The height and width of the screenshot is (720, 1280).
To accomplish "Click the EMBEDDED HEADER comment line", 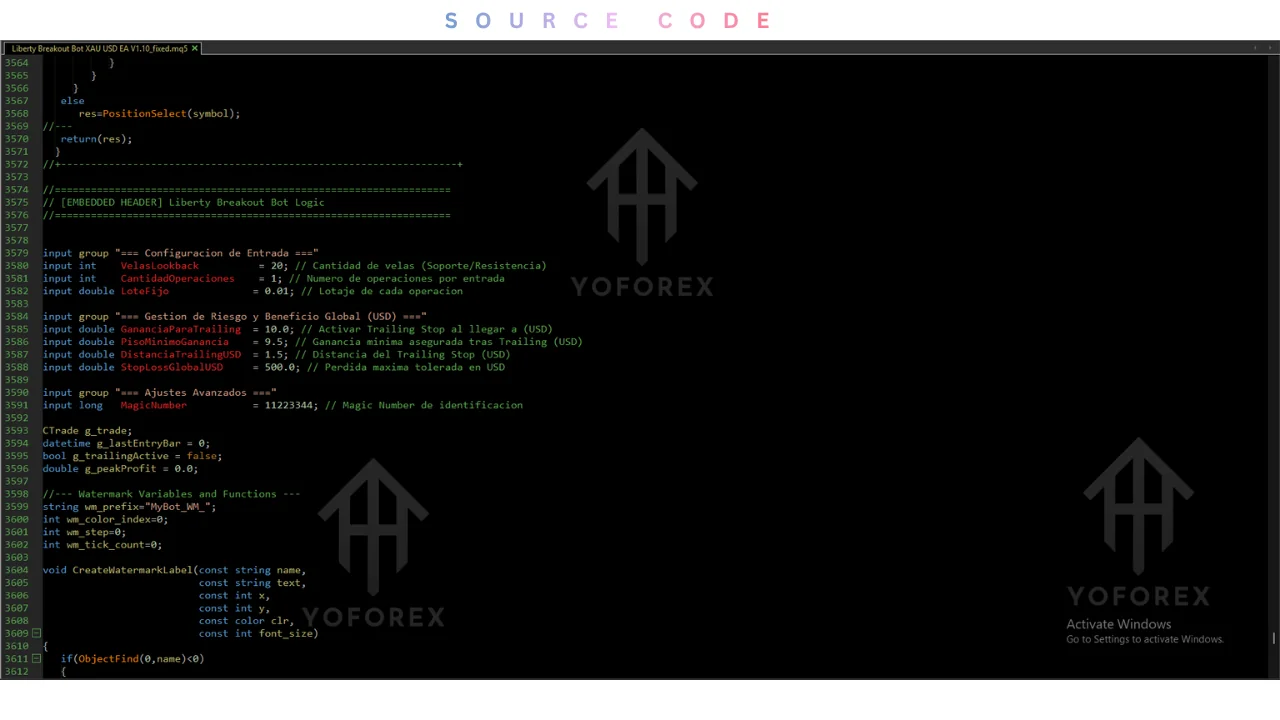I will [184, 203].
